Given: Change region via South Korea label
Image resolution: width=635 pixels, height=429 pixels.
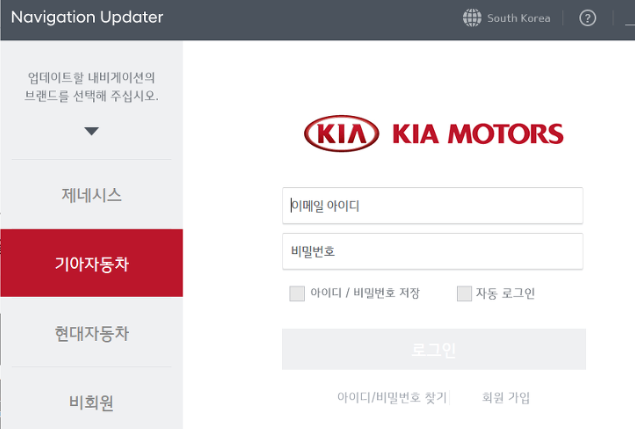Looking at the screenshot, I should click(x=518, y=18).
